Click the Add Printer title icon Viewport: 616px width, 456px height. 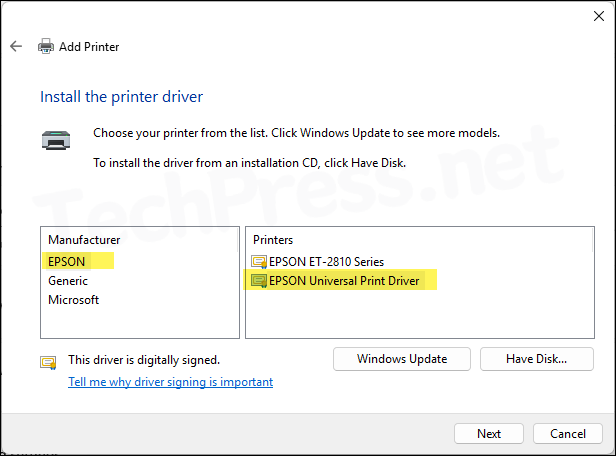[x=46, y=46]
